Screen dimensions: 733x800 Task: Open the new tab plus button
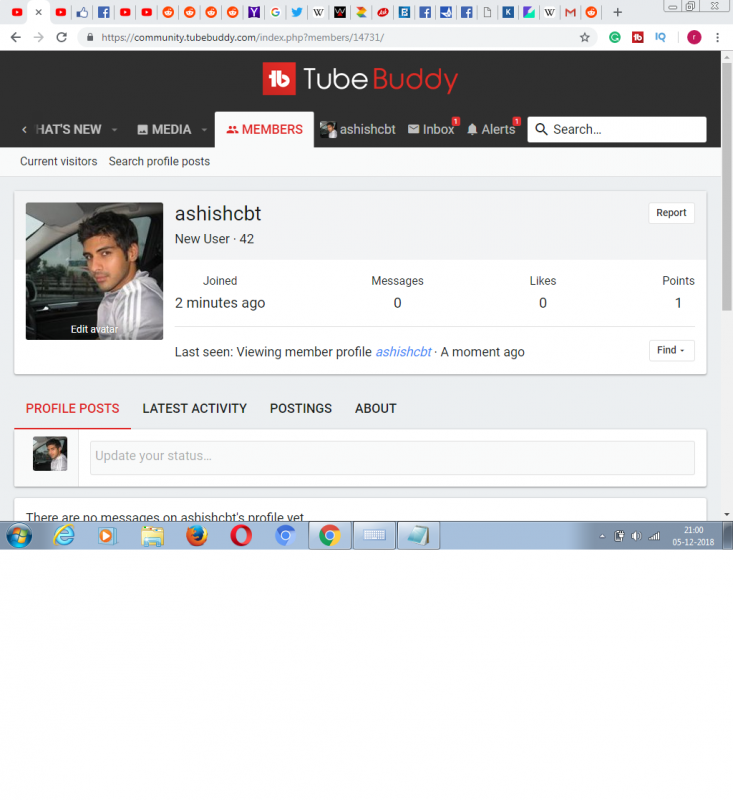click(617, 12)
